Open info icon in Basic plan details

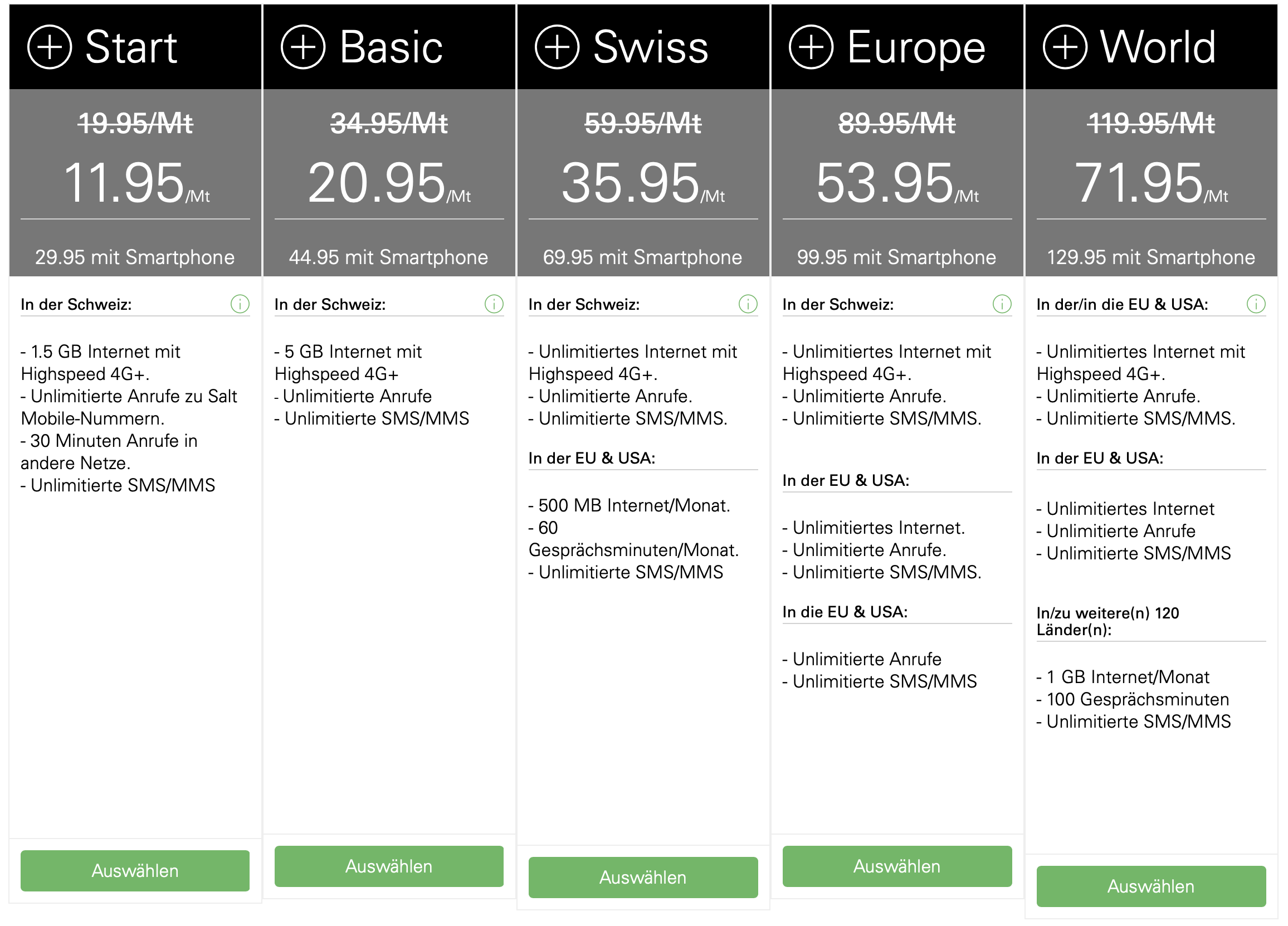point(494,304)
